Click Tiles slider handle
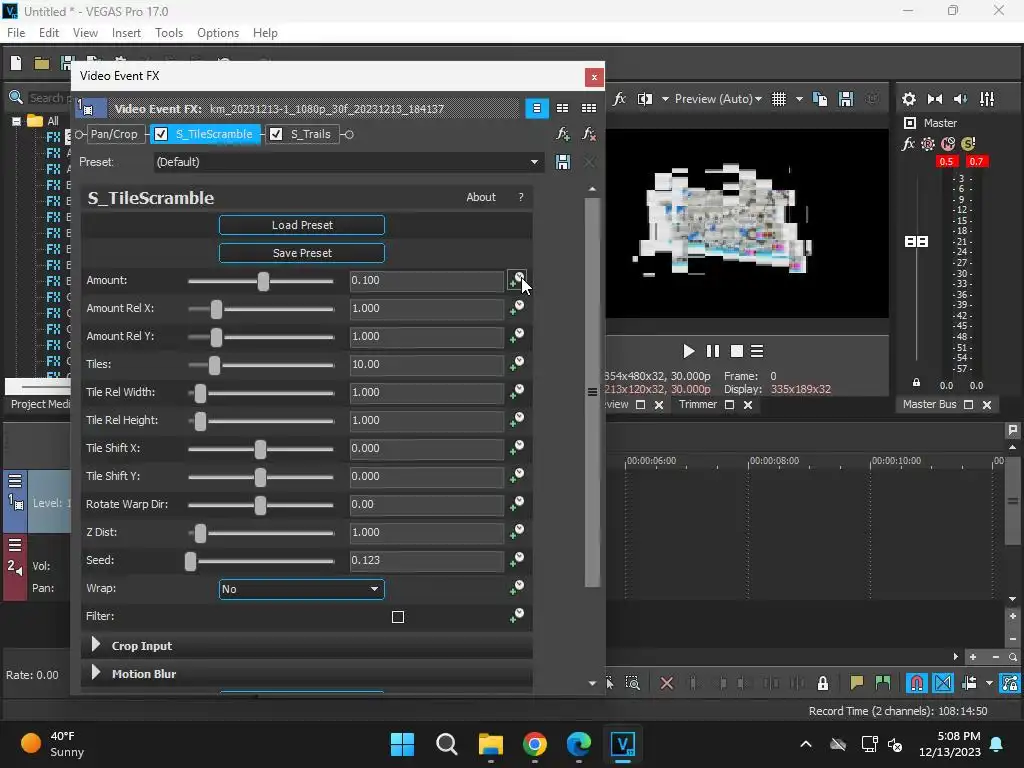 click(214, 365)
